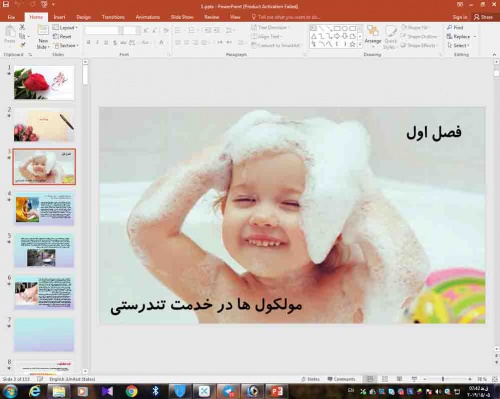Open the File tab
This screenshot has width=500, height=399.
11,17
